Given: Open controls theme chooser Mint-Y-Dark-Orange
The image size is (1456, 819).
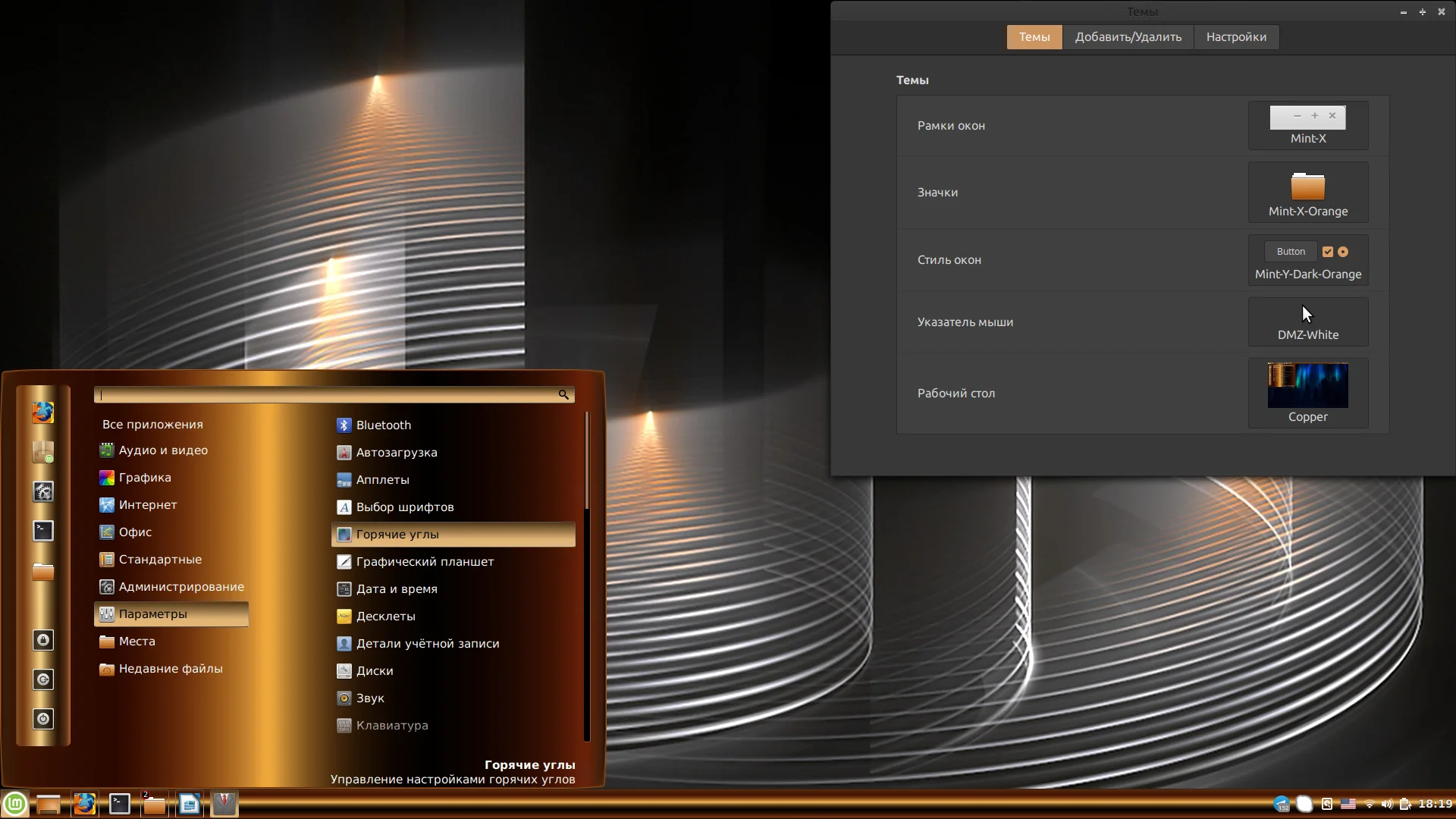Looking at the screenshot, I should [x=1308, y=260].
